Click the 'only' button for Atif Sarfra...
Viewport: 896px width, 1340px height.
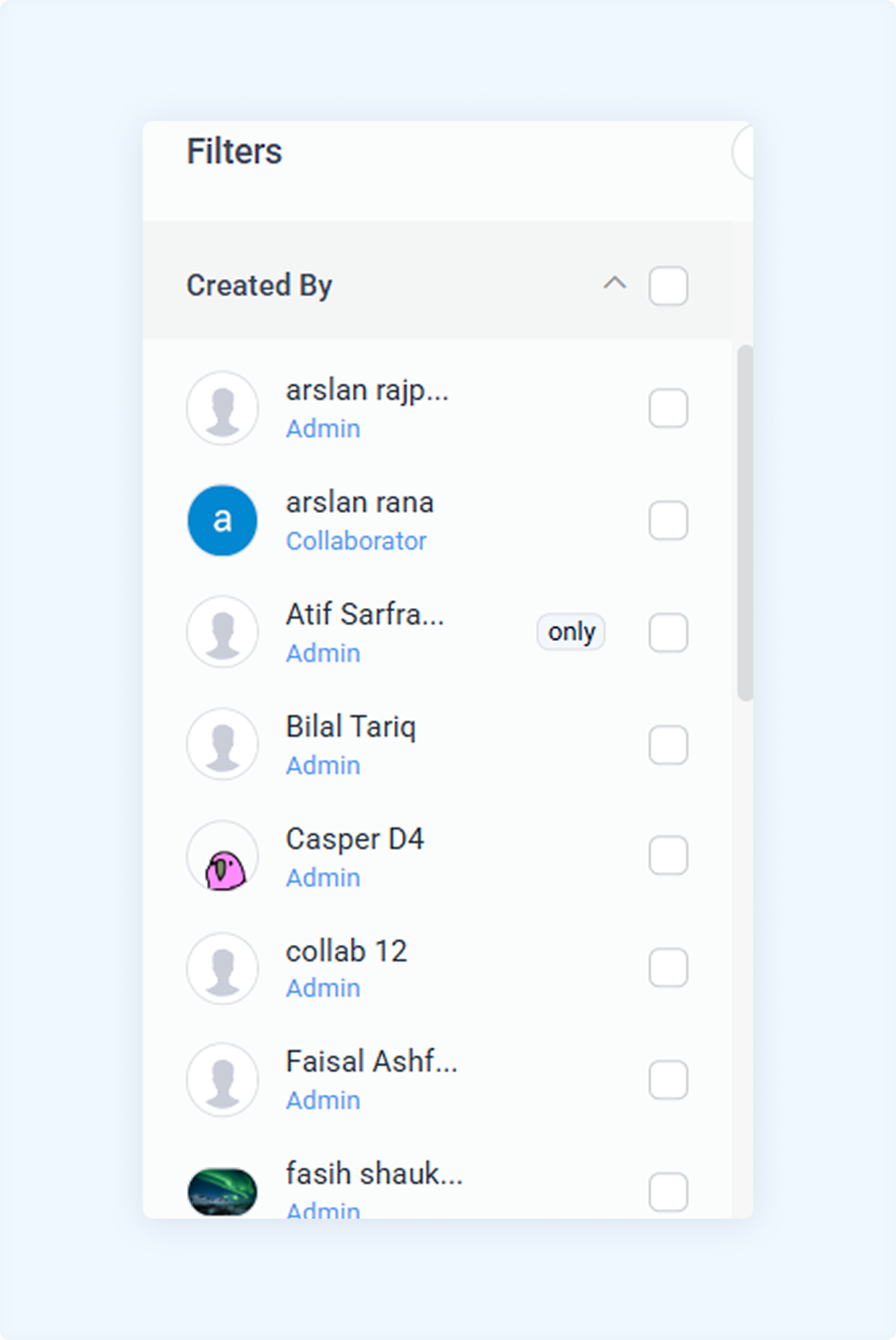[x=571, y=631]
